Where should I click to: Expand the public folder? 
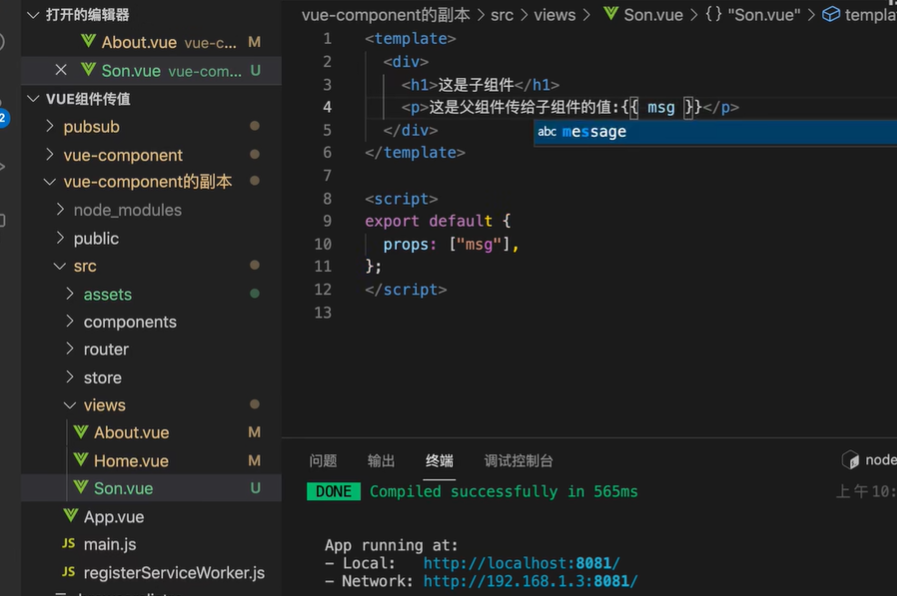(x=60, y=237)
